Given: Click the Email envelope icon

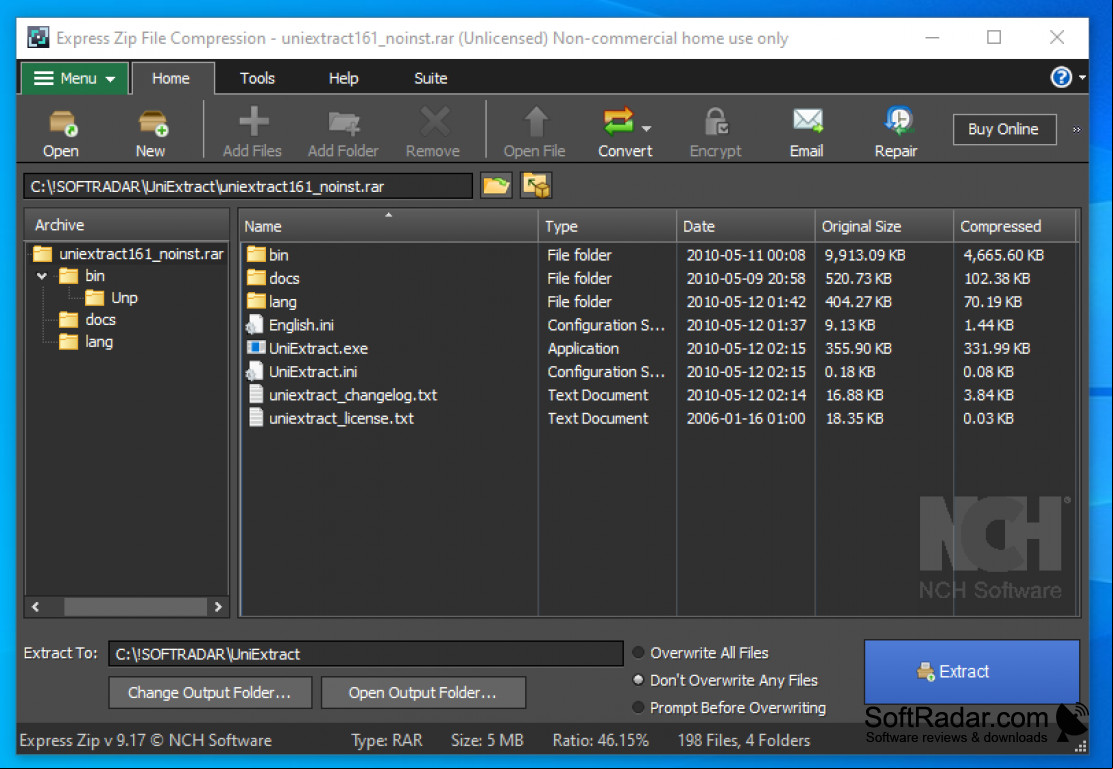Looking at the screenshot, I should pos(807,121).
